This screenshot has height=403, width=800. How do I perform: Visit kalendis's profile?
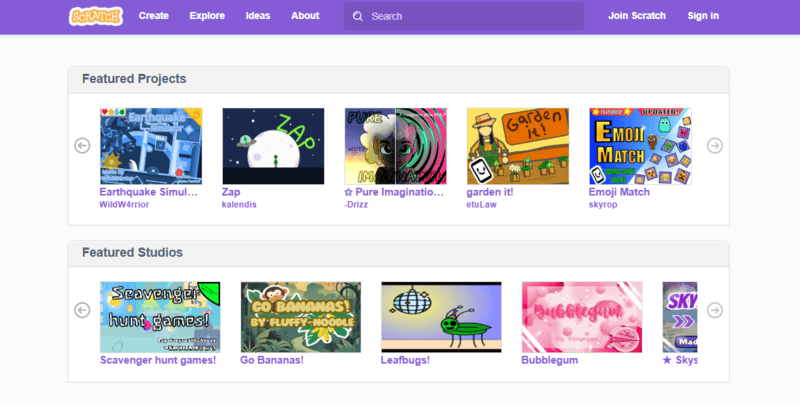coord(239,205)
